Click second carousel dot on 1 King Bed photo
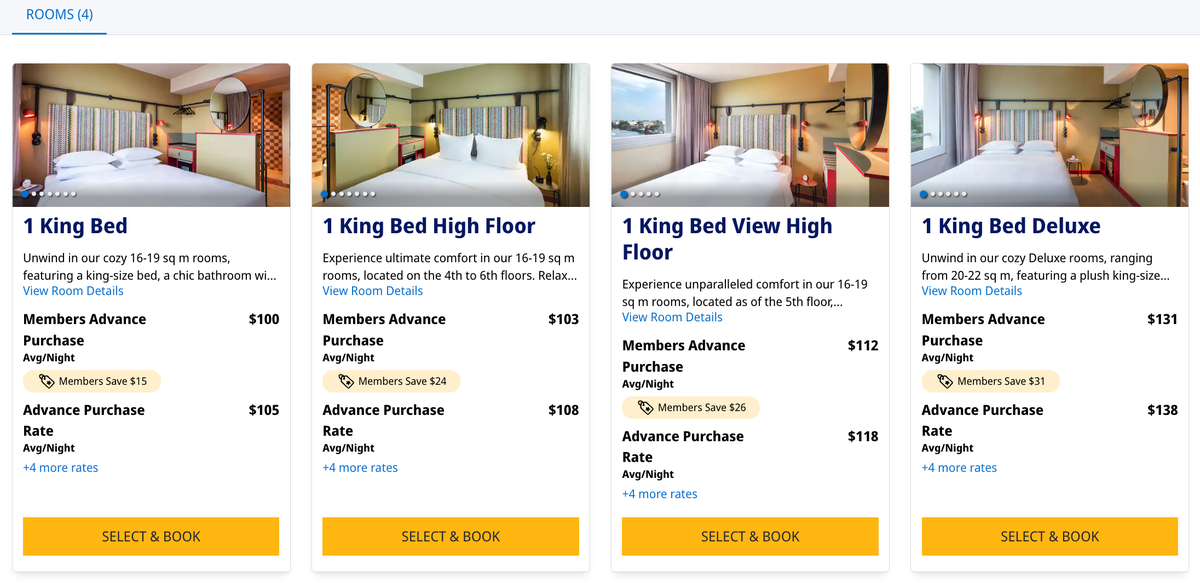The height and width of the screenshot is (583, 1200). pos(32,194)
